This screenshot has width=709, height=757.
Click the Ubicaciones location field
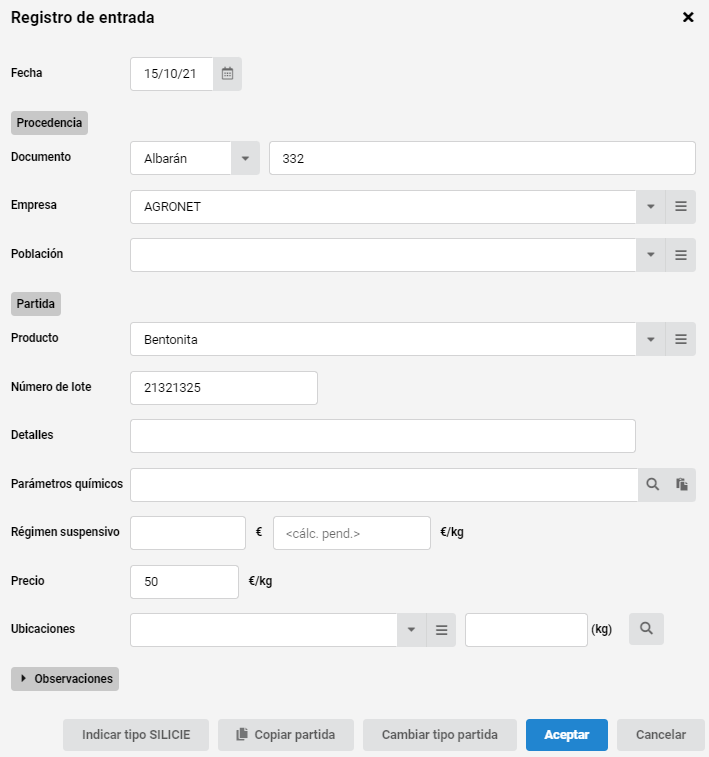(264, 630)
